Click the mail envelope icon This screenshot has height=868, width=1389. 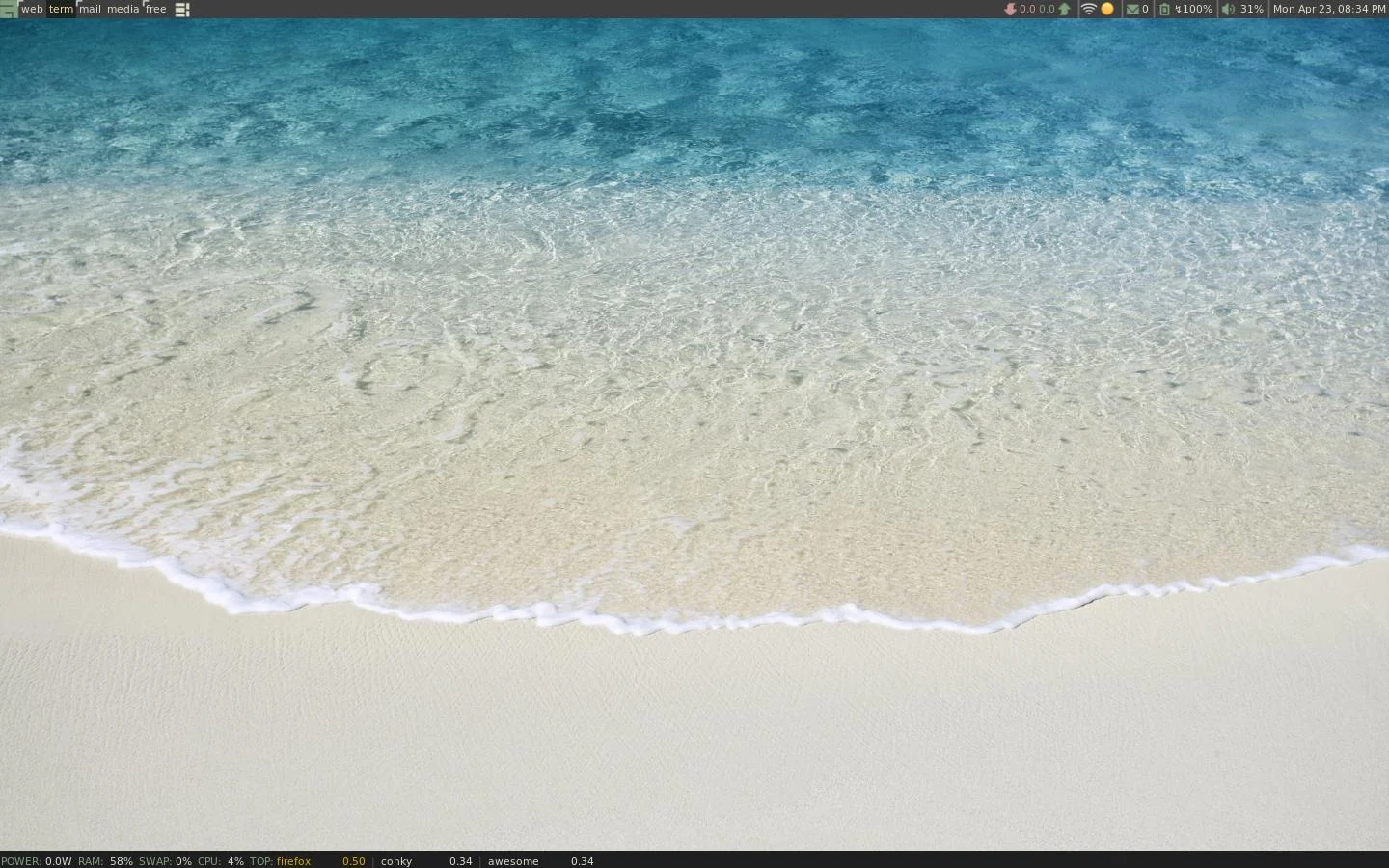[x=1131, y=10]
